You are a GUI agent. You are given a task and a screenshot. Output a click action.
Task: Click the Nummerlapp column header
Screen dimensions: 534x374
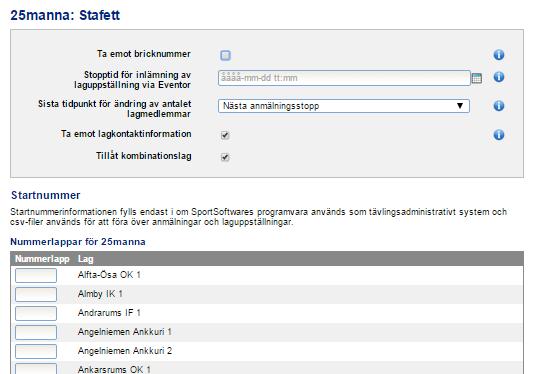point(42,259)
